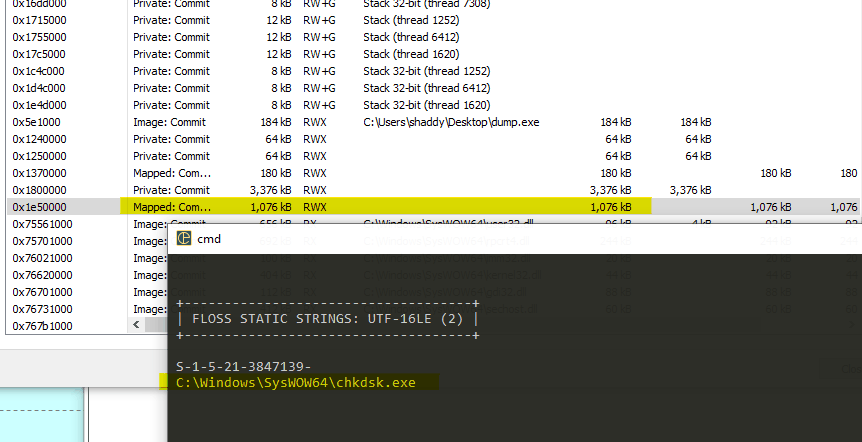The width and height of the screenshot is (862, 442).
Task: Select the 0x76701000 address row
Action: coord(42,292)
